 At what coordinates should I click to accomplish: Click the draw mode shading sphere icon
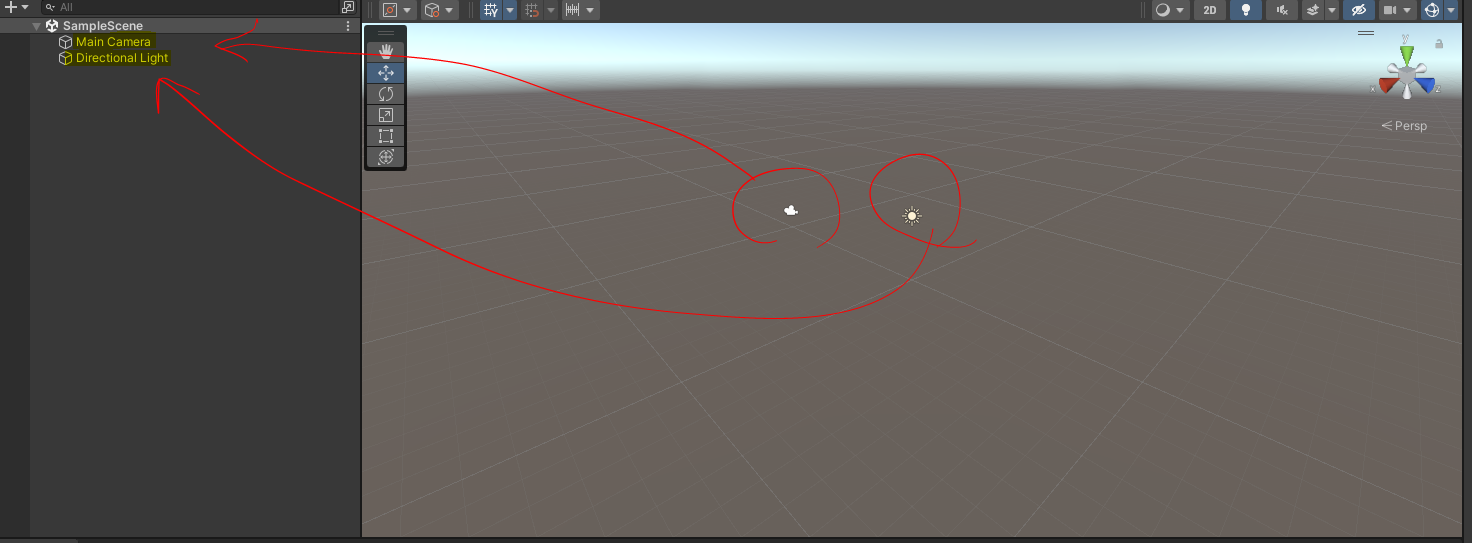tap(1162, 10)
